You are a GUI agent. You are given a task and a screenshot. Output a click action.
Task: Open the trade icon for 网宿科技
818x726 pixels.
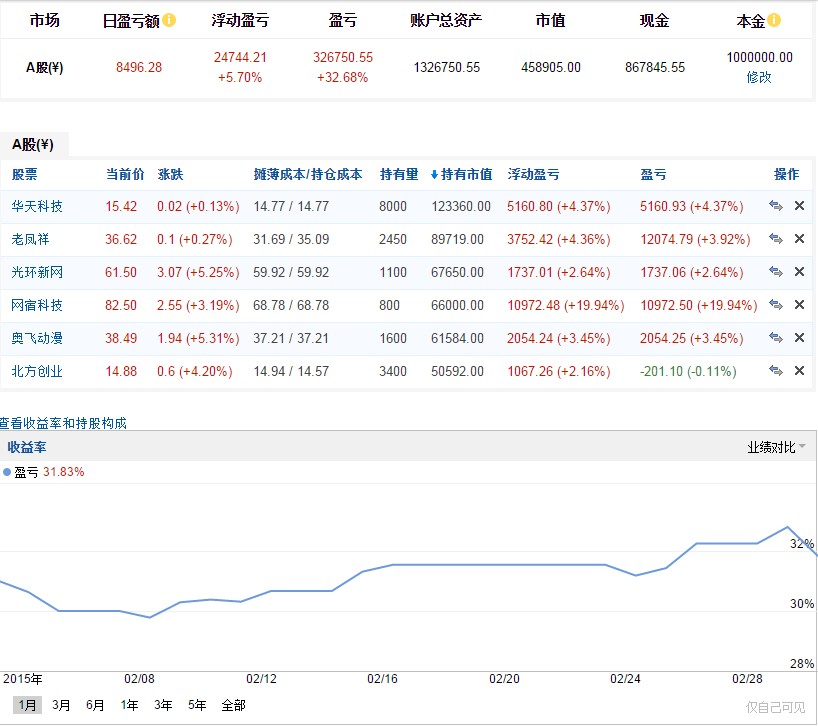[776, 304]
